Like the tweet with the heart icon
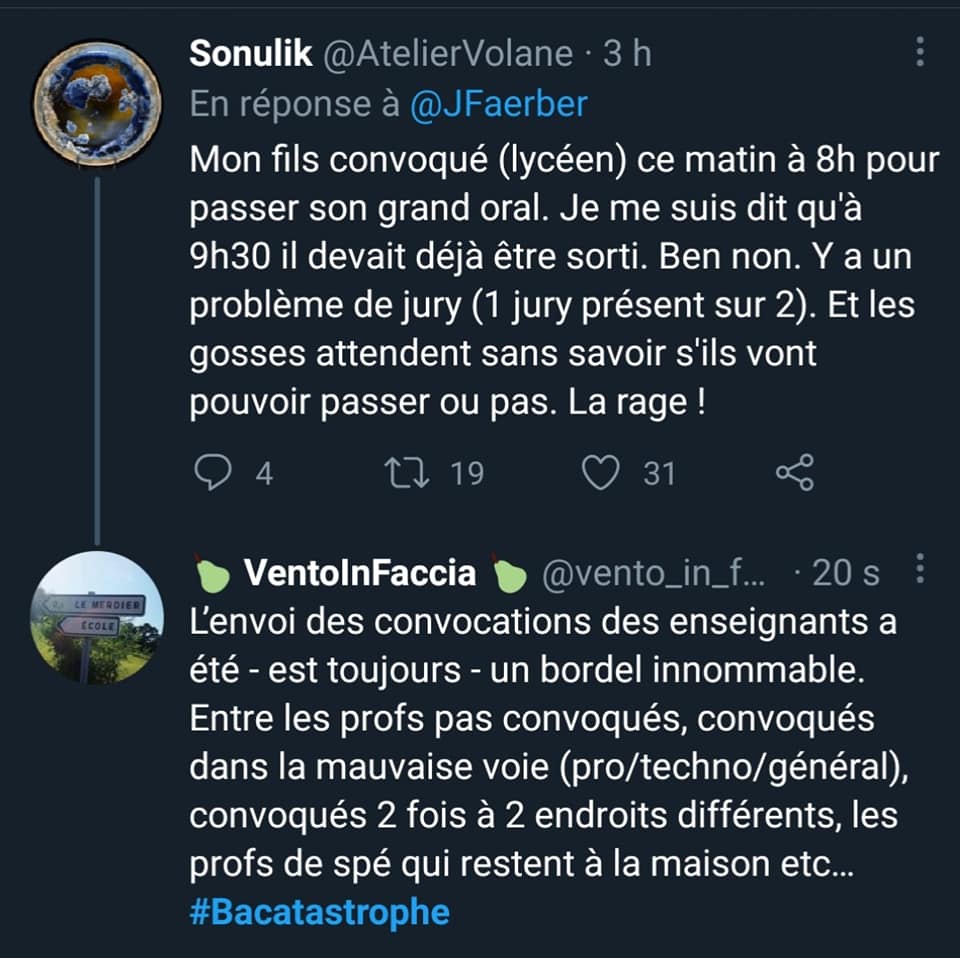This screenshot has width=960, height=958. [x=600, y=472]
